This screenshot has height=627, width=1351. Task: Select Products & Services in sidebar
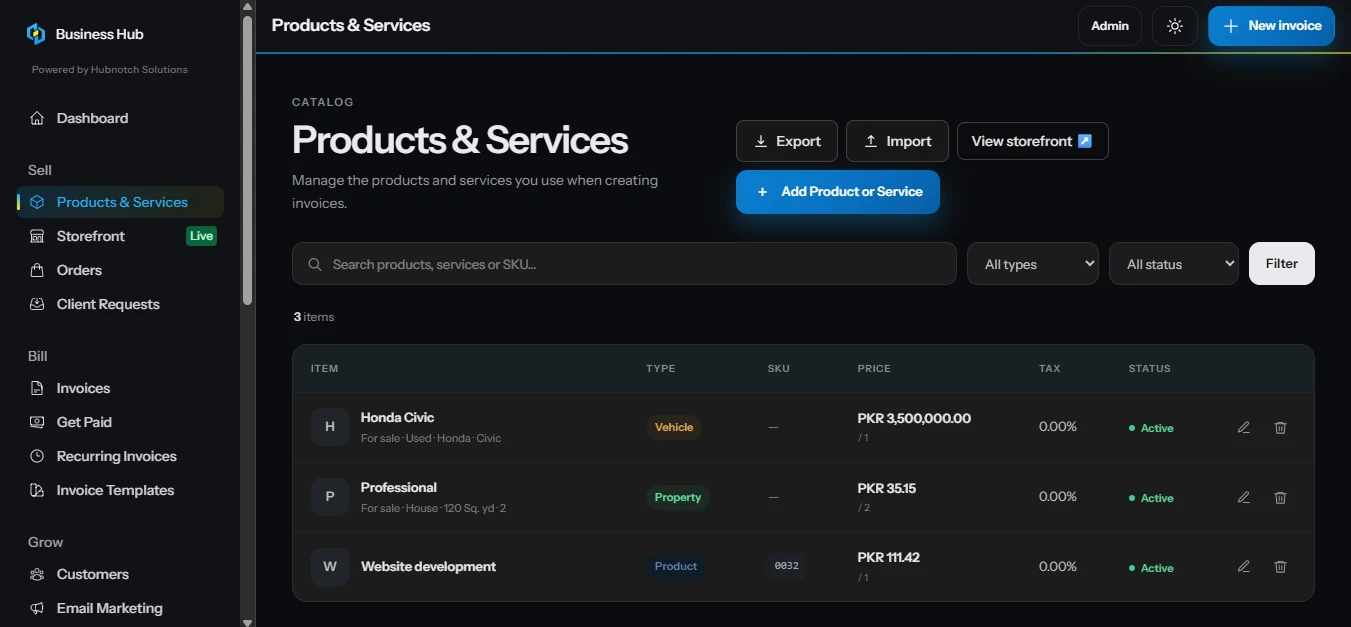coord(120,202)
